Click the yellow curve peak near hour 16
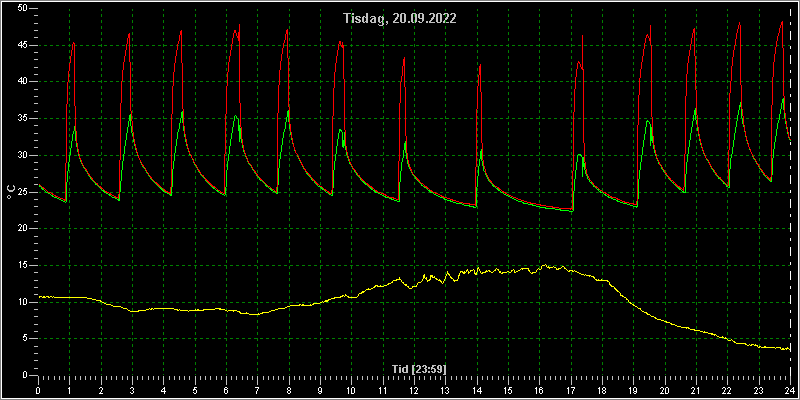Screen dimensions: 800x400 [x=545, y=265]
